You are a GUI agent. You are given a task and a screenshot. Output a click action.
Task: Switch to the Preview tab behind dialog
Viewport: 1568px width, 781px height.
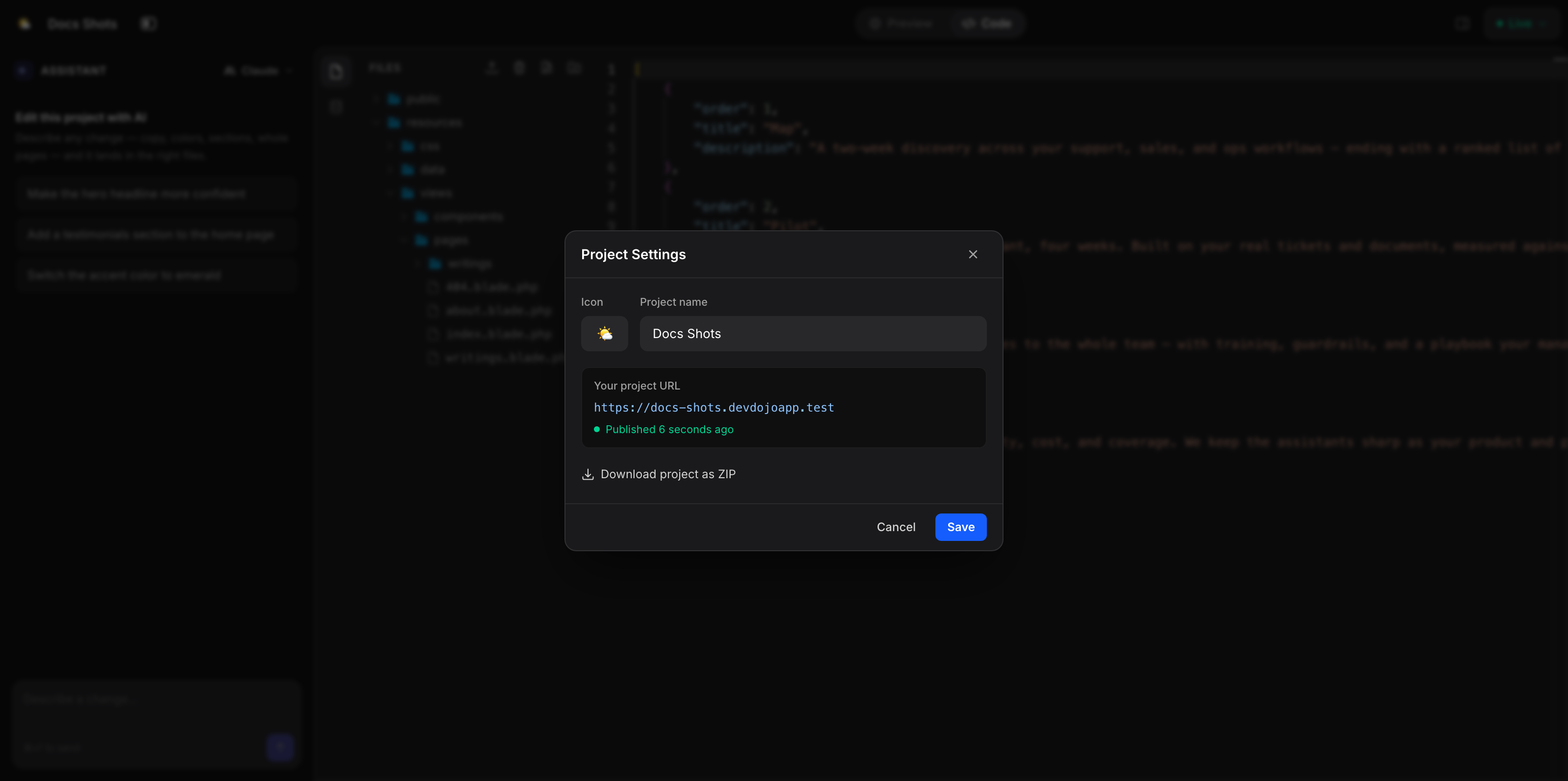(x=902, y=24)
